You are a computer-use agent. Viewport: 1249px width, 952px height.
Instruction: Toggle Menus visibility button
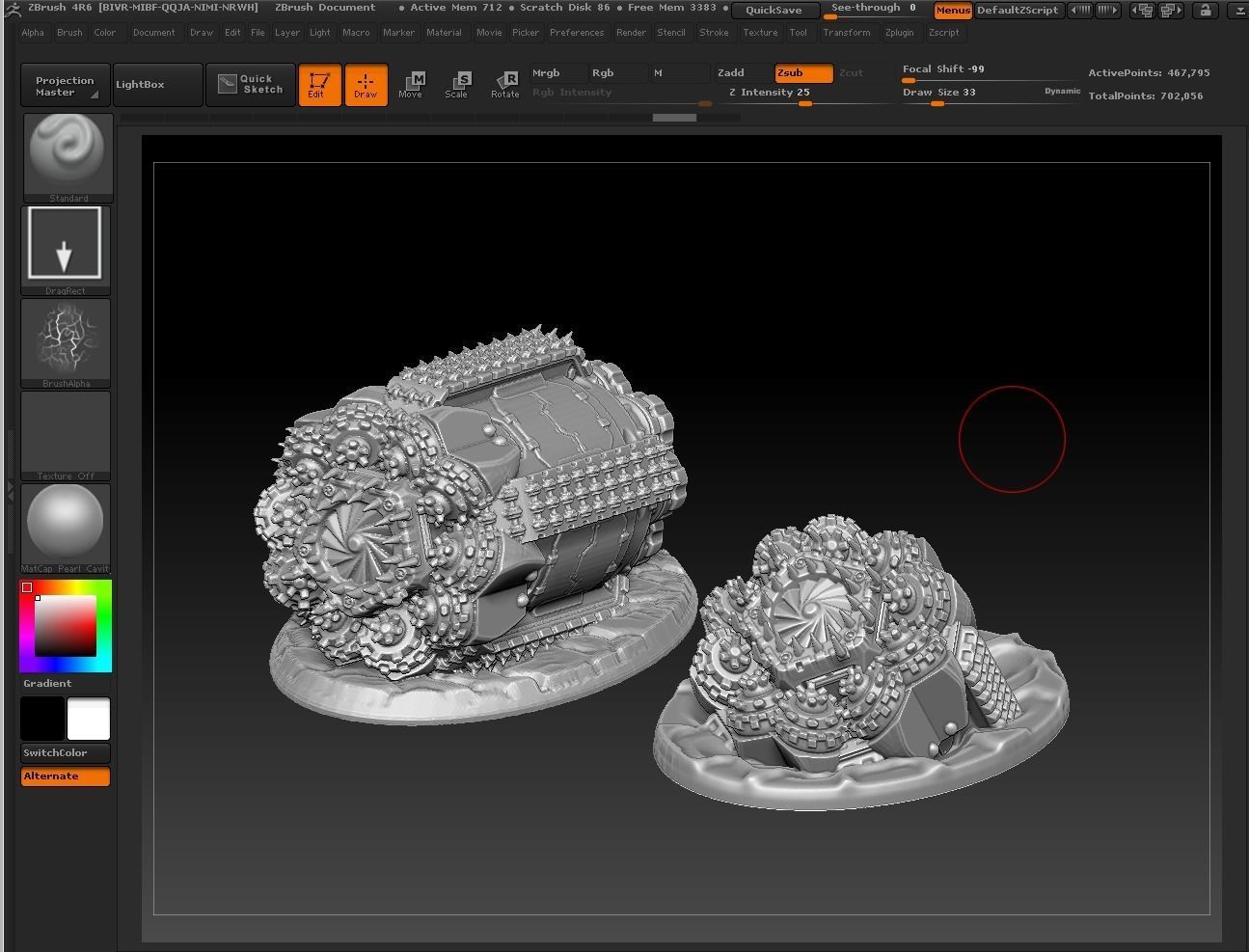[953, 10]
